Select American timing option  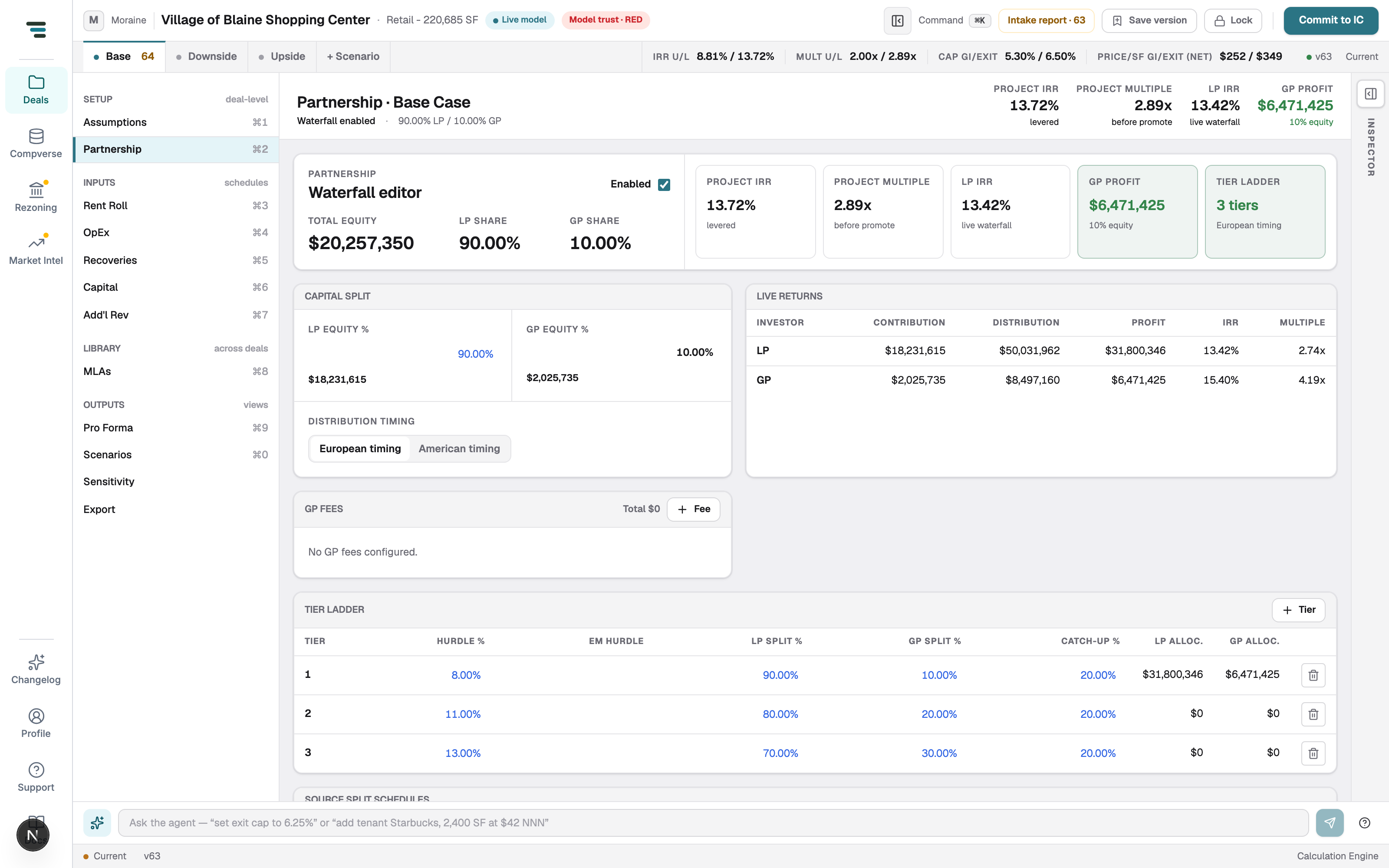(x=459, y=448)
